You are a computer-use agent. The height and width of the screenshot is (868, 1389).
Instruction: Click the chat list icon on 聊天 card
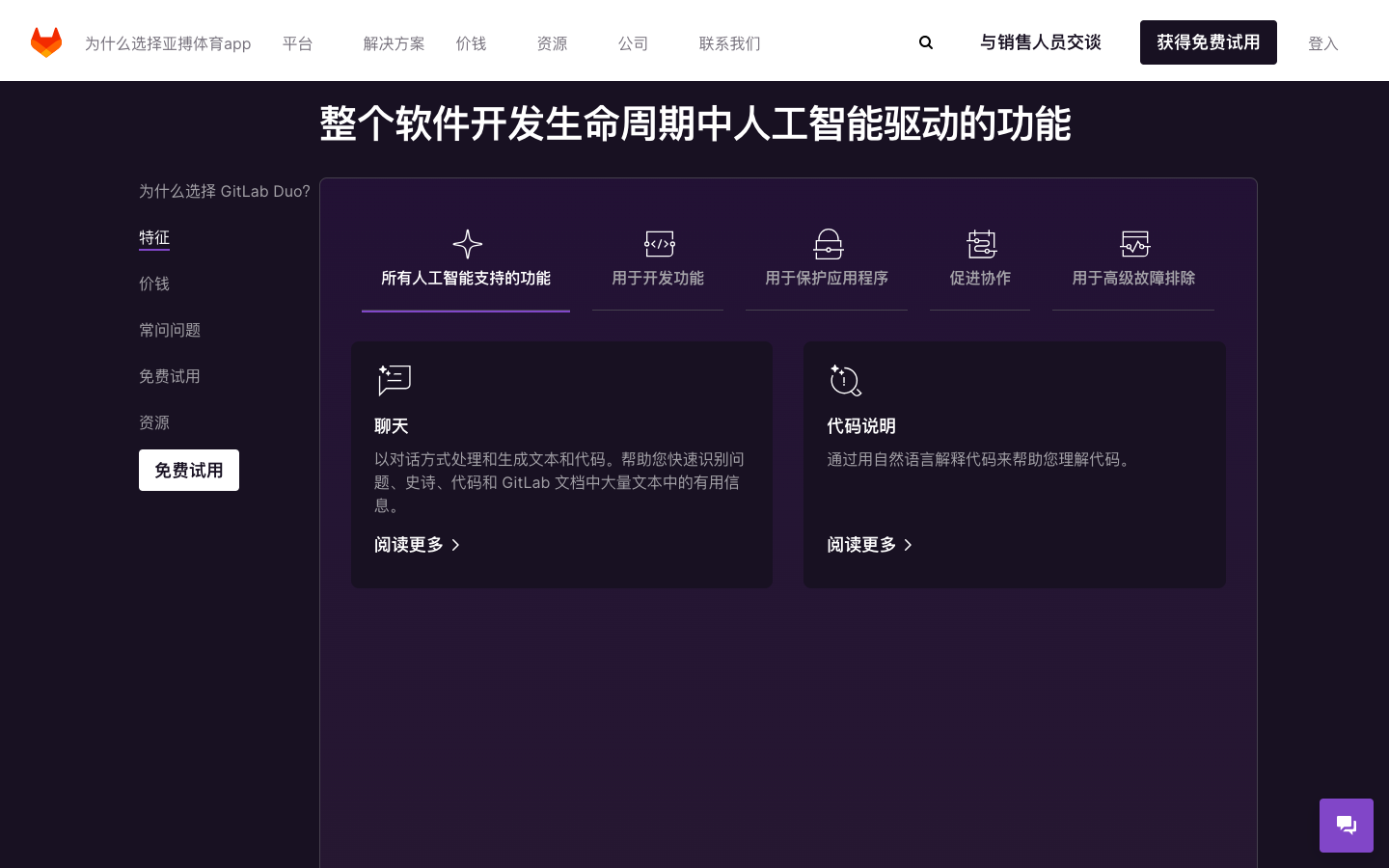(394, 381)
